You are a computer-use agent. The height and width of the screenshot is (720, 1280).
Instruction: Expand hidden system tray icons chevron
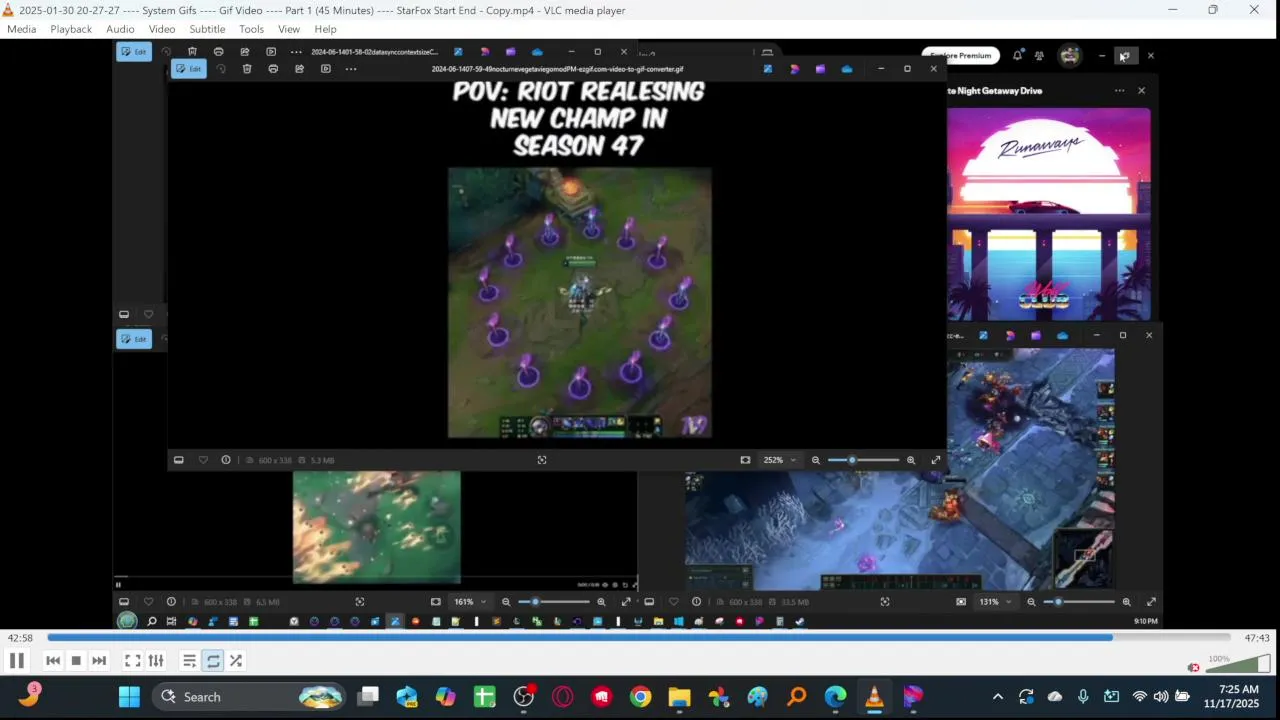pos(997,697)
